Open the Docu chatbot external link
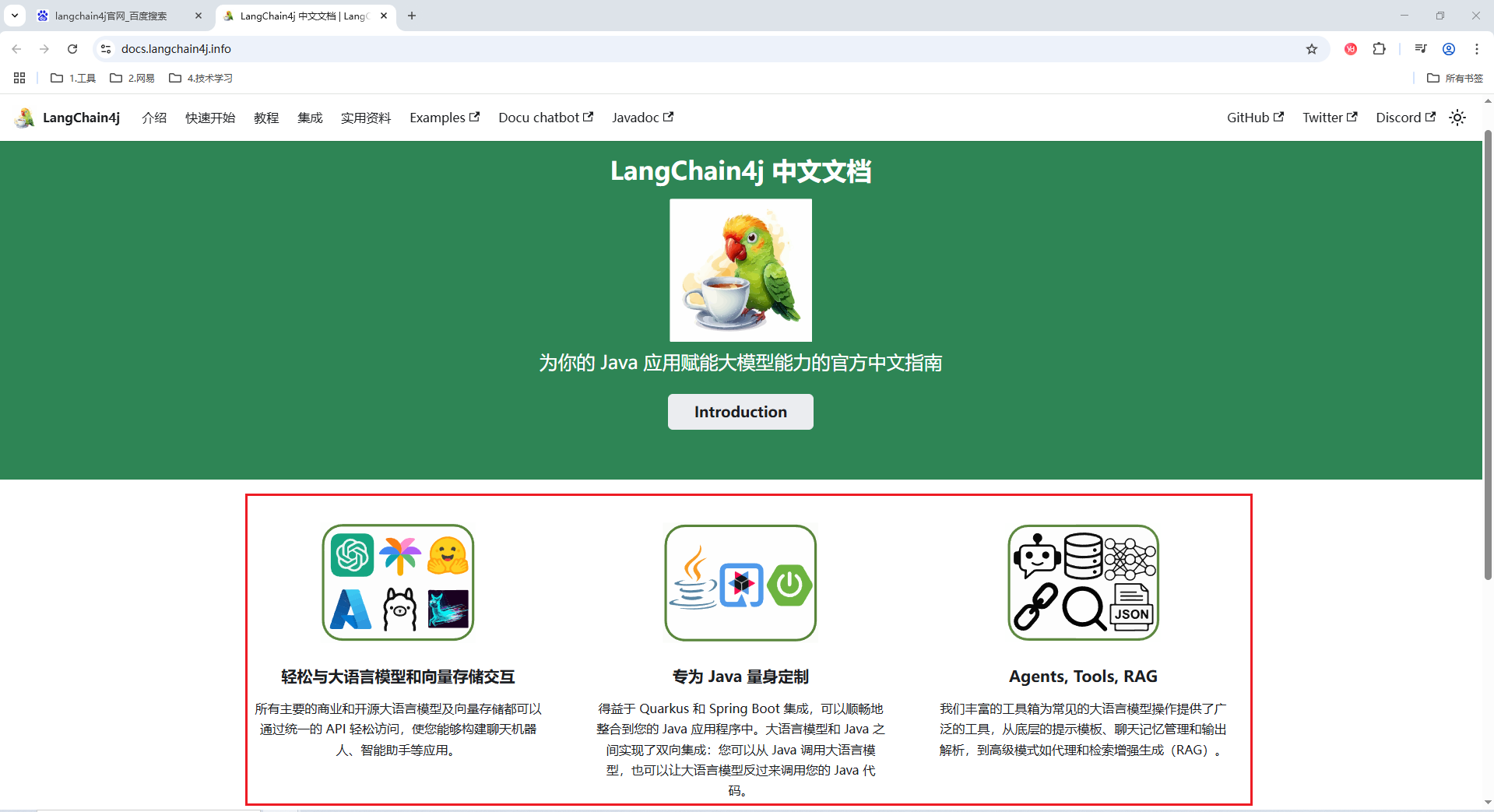 (546, 118)
